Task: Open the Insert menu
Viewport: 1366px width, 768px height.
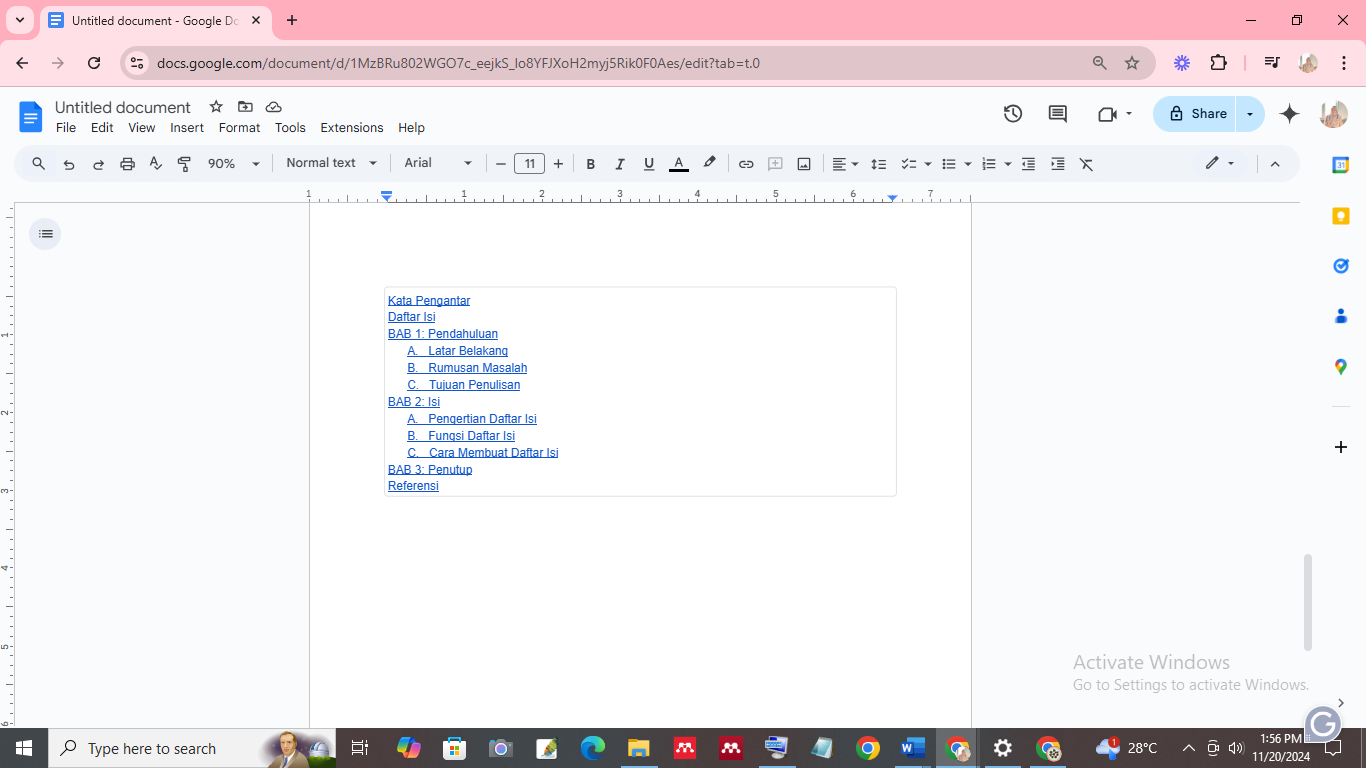Action: (187, 128)
